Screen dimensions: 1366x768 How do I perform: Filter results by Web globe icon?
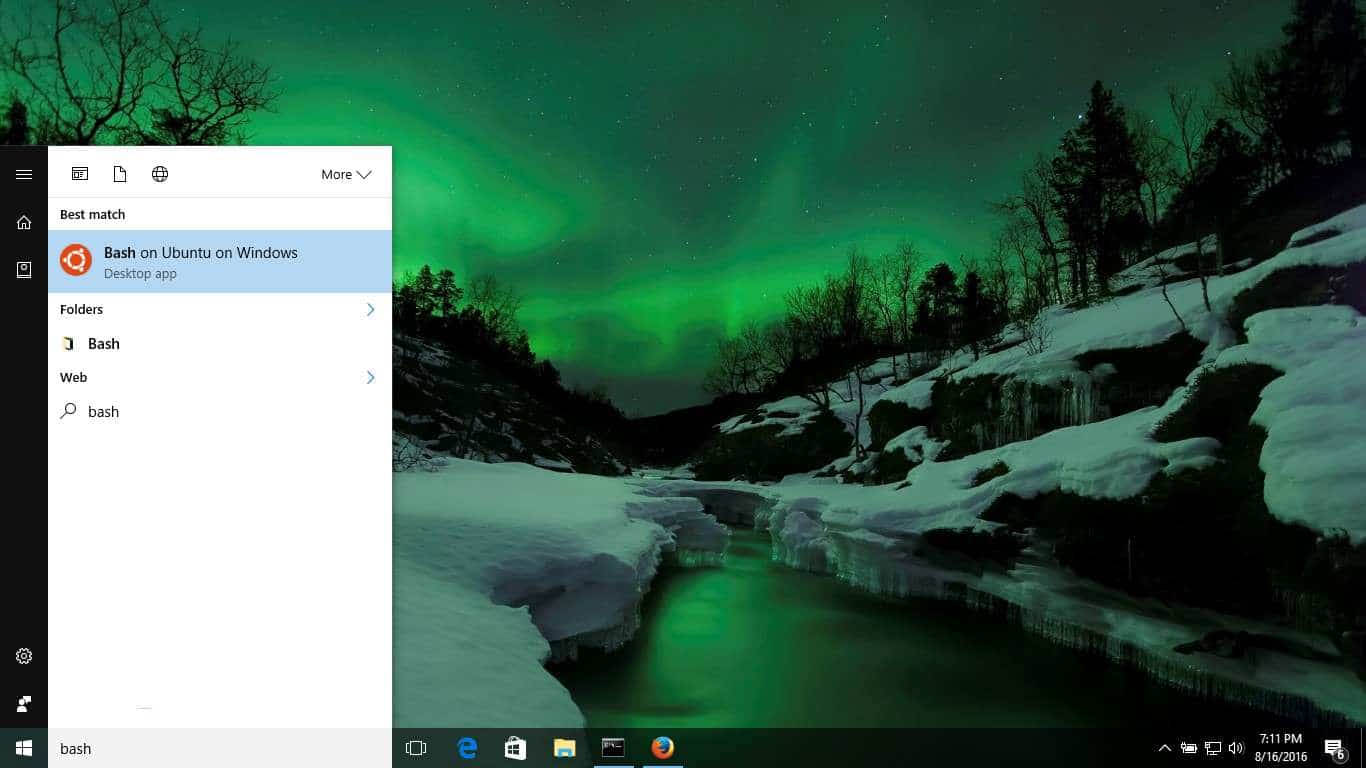point(160,174)
